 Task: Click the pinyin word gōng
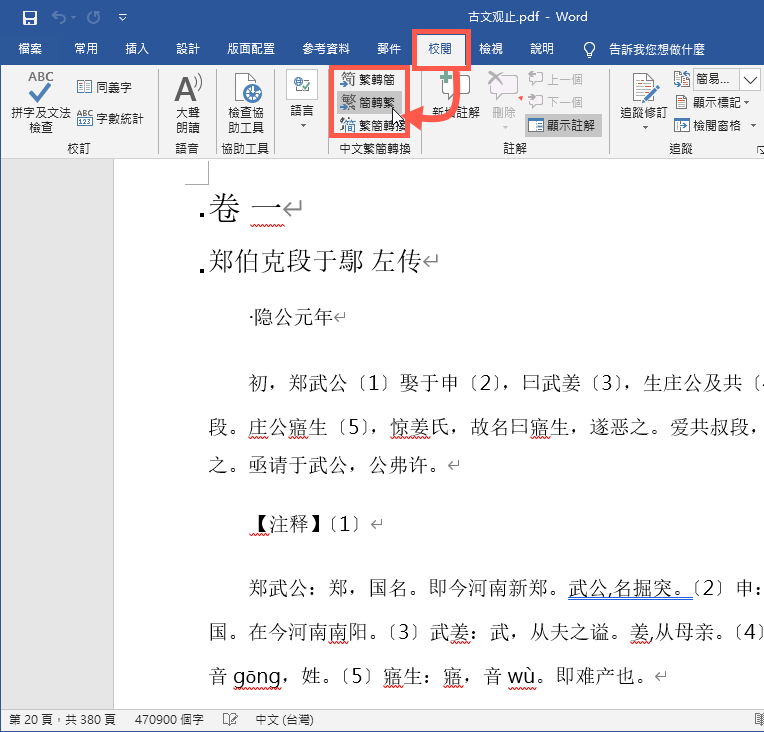pos(257,676)
